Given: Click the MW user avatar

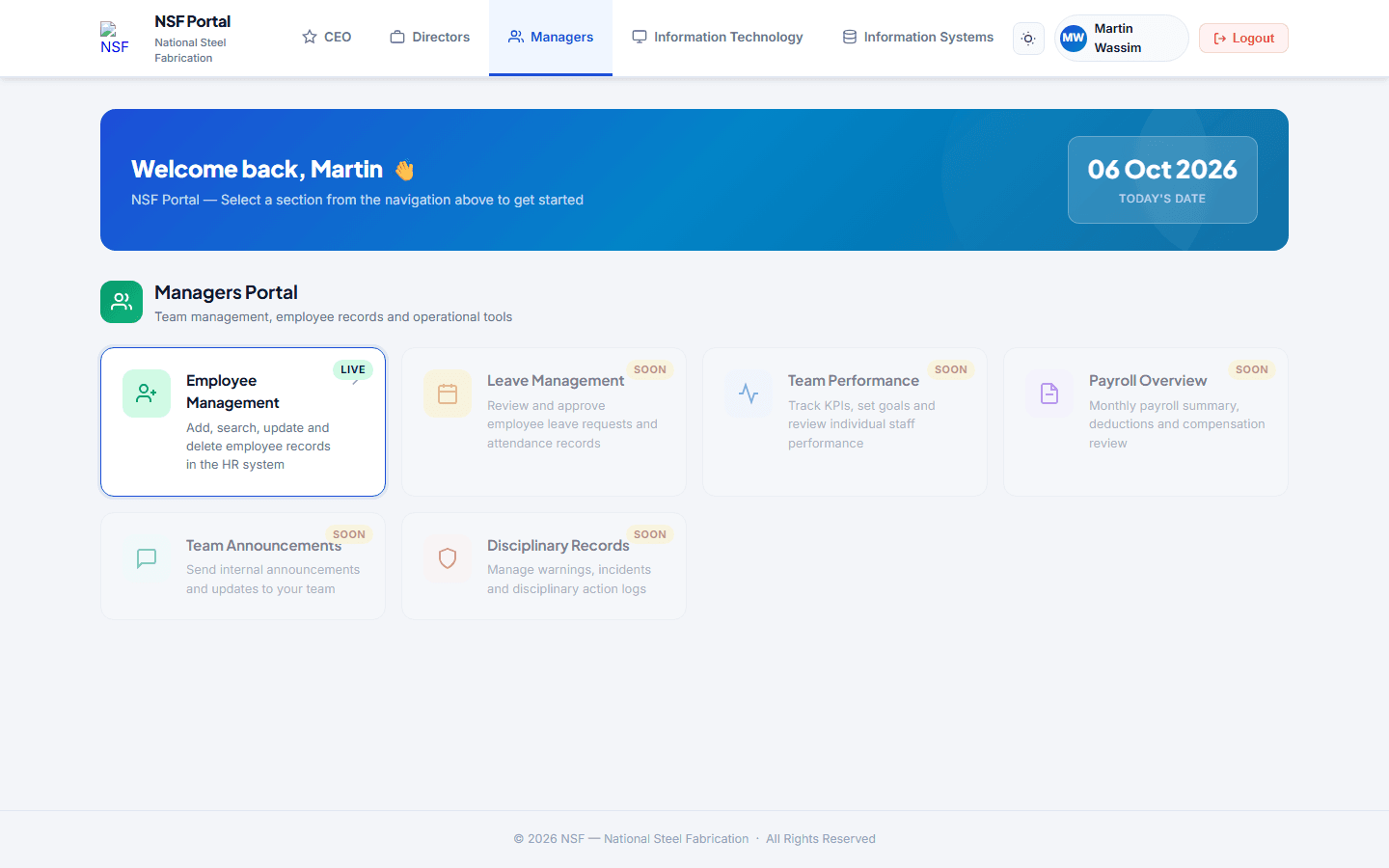Looking at the screenshot, I should 1074,38.
